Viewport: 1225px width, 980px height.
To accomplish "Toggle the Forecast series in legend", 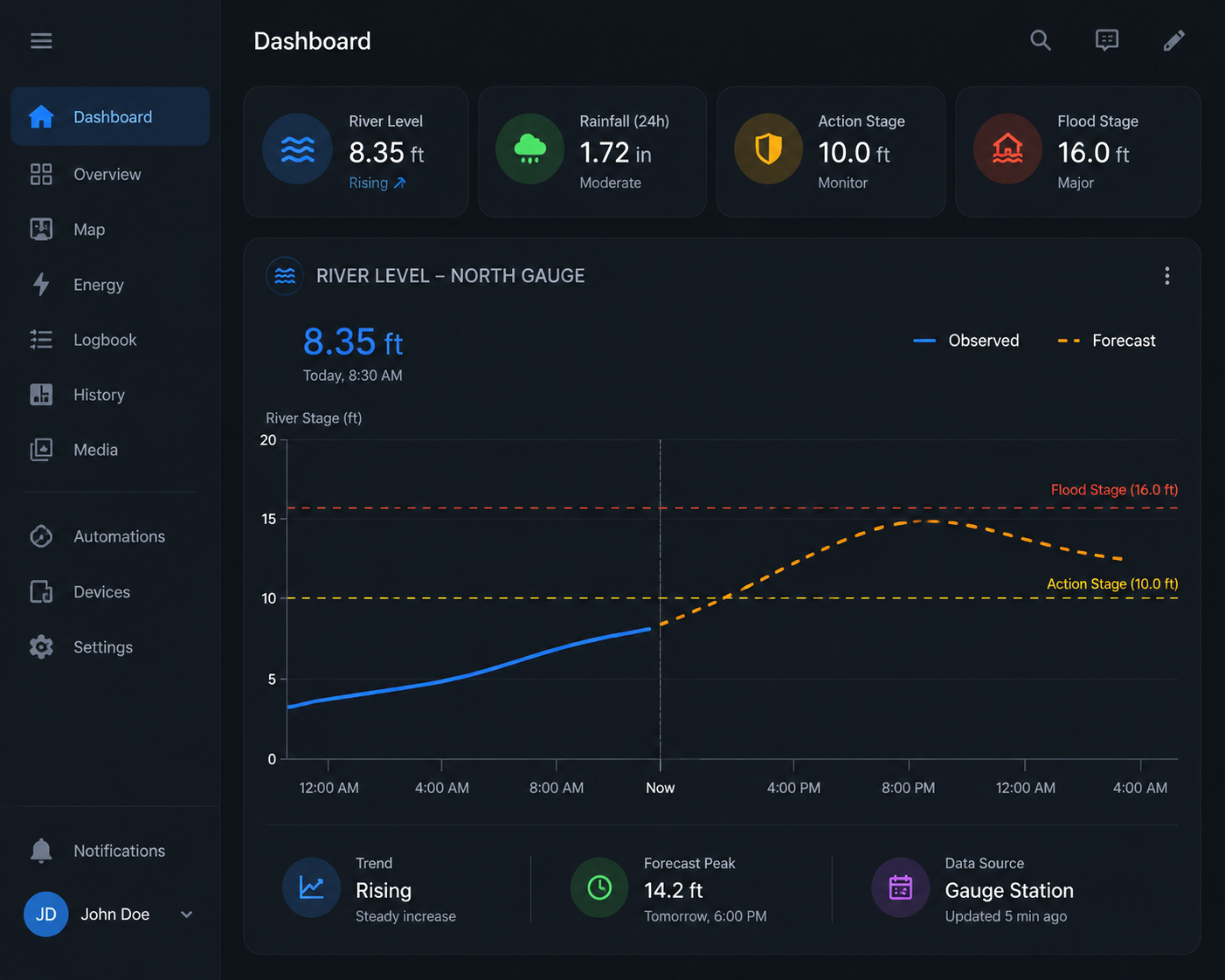I will 1106,341.
